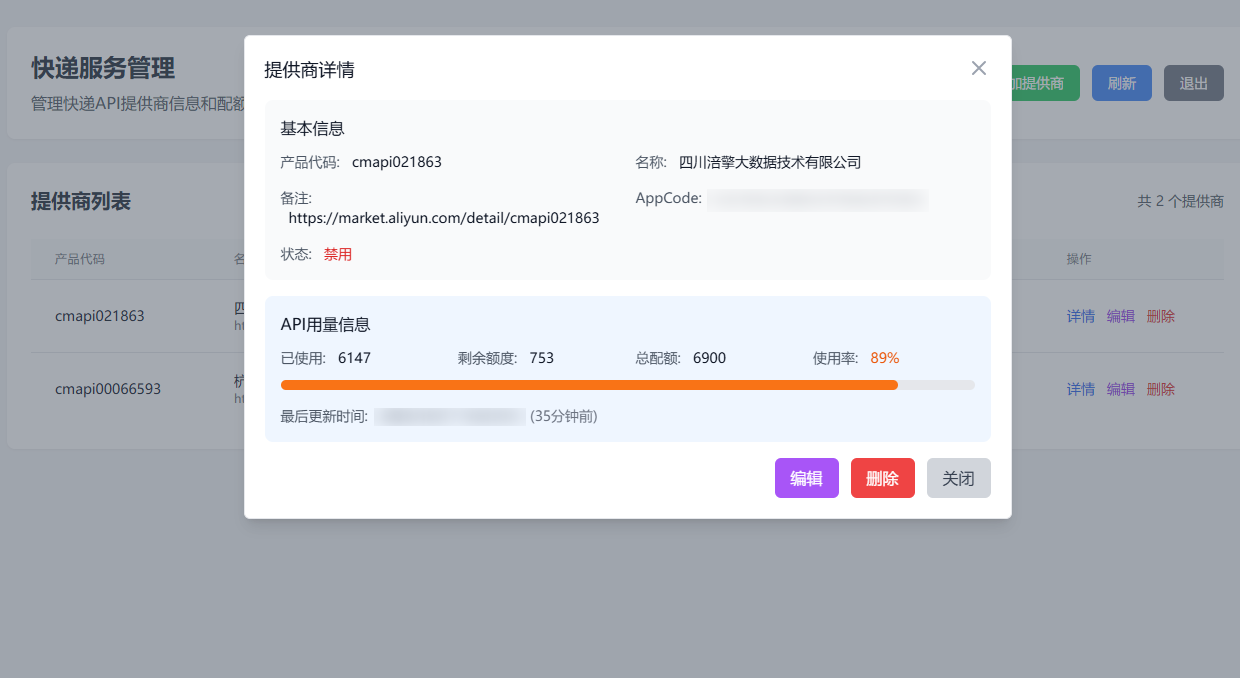This screenshot has height=678, width=1240.
Task: Click the 产品代码 column header
Action: coord(80,259)
